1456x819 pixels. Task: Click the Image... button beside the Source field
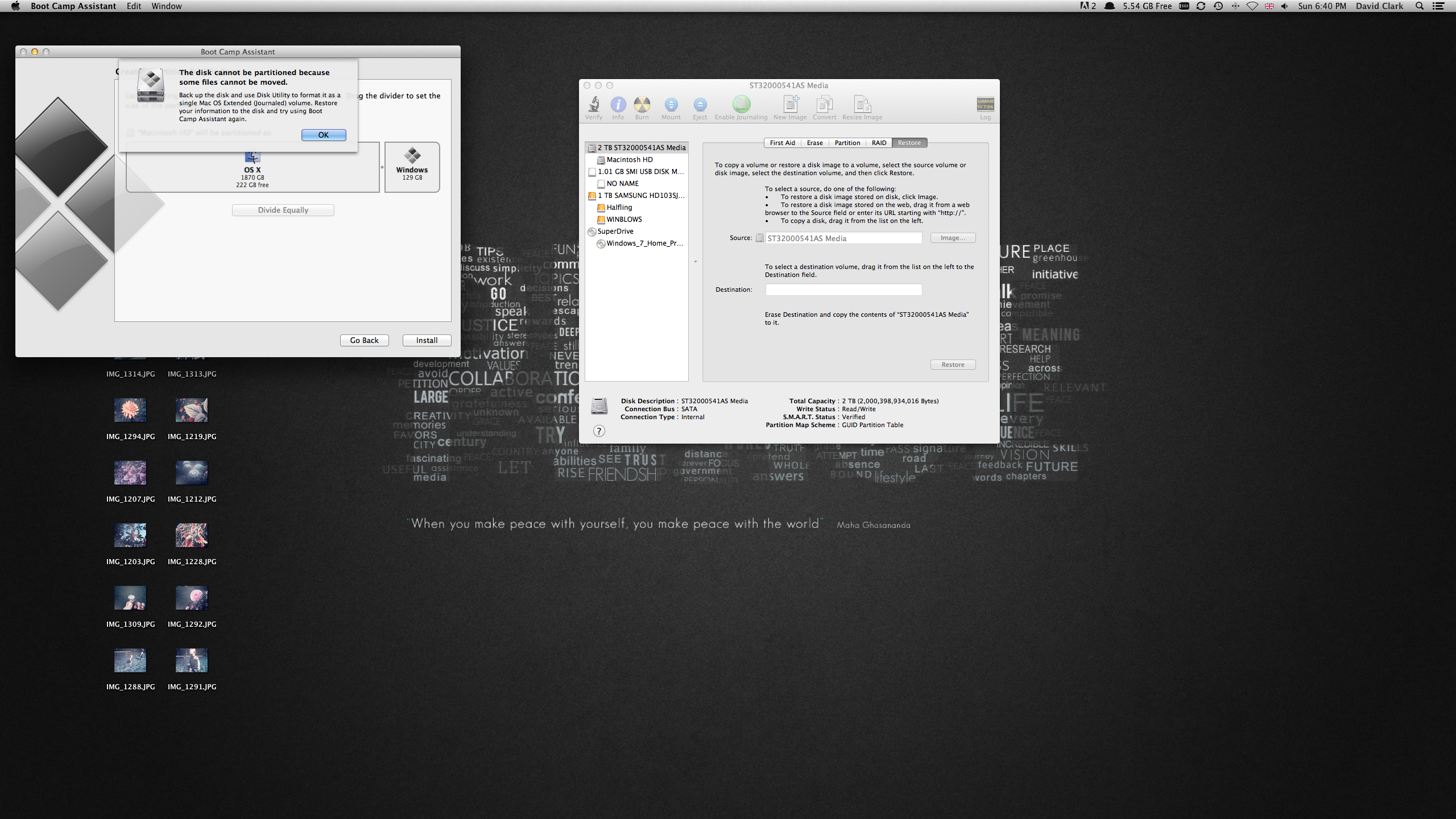point(953,238)
